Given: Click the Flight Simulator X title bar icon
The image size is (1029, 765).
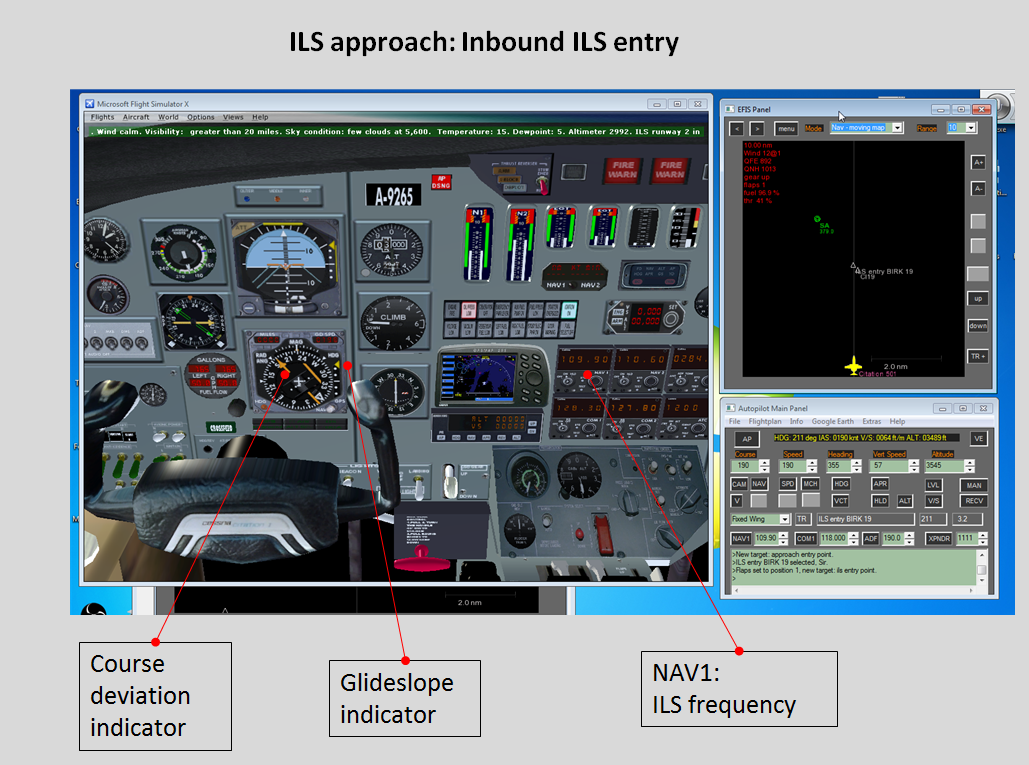Looking at the screenshot, I should pos(90,104).
